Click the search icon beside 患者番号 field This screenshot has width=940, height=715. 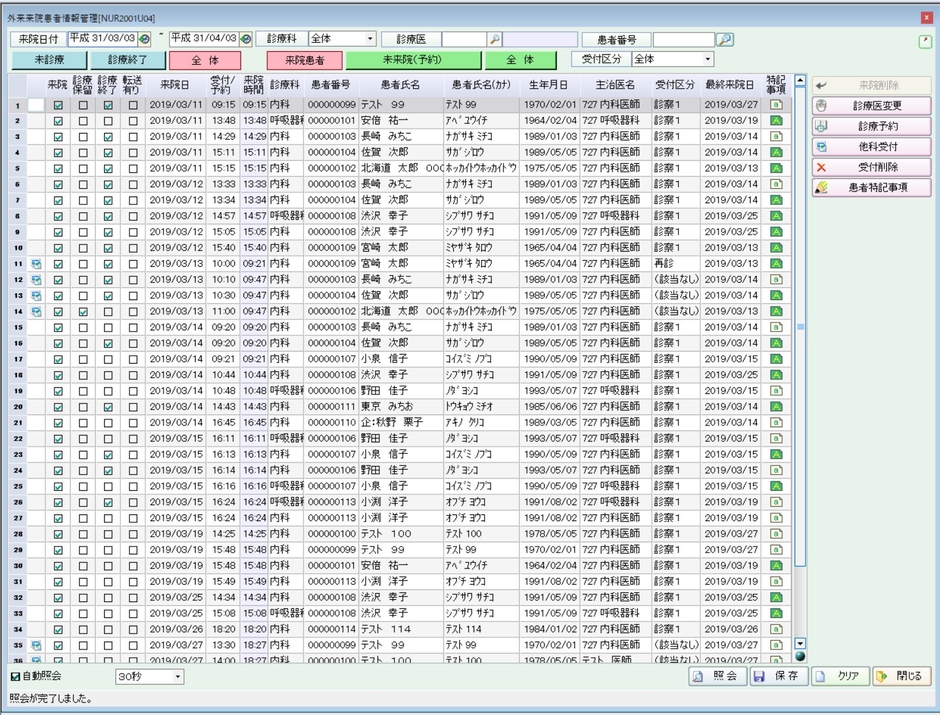725,39
